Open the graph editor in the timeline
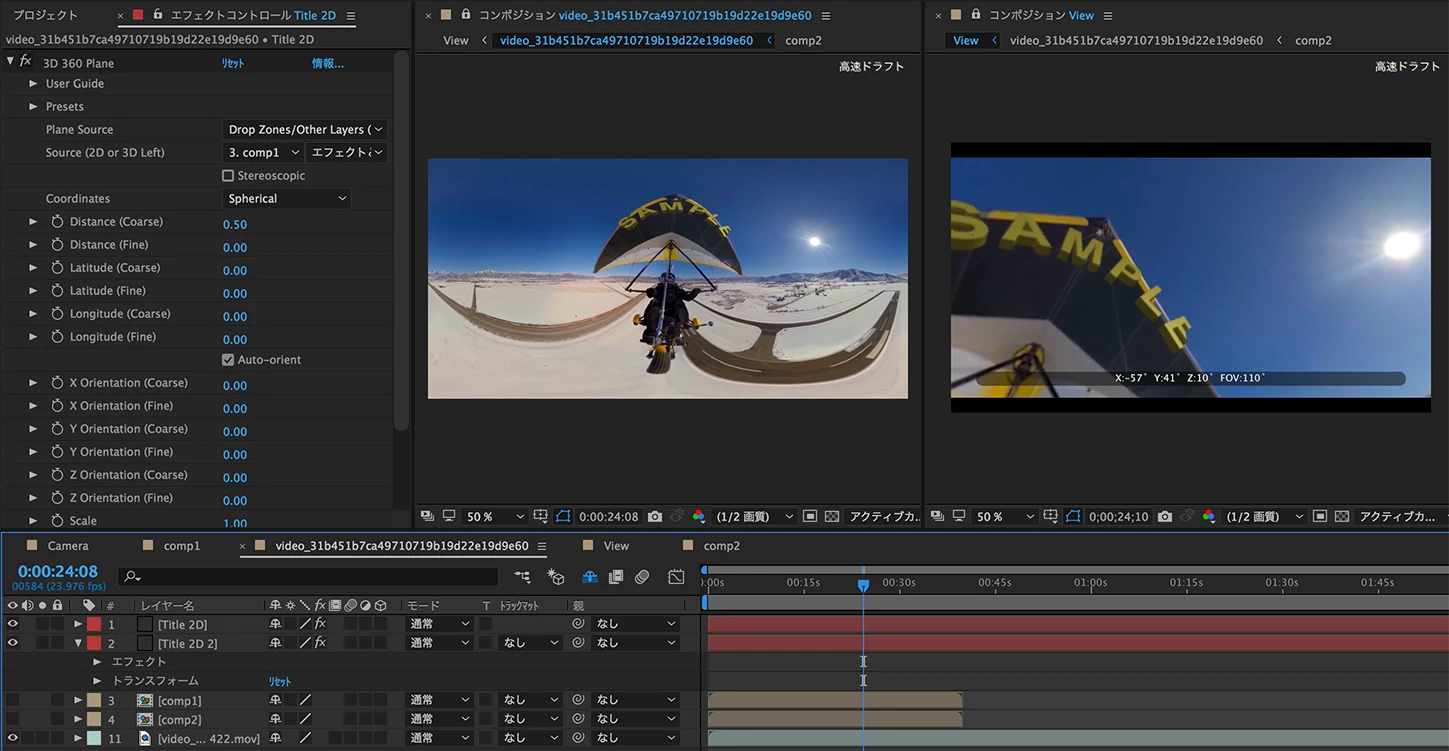Viewport: 1449px width, 751px height. pos(676,577)
